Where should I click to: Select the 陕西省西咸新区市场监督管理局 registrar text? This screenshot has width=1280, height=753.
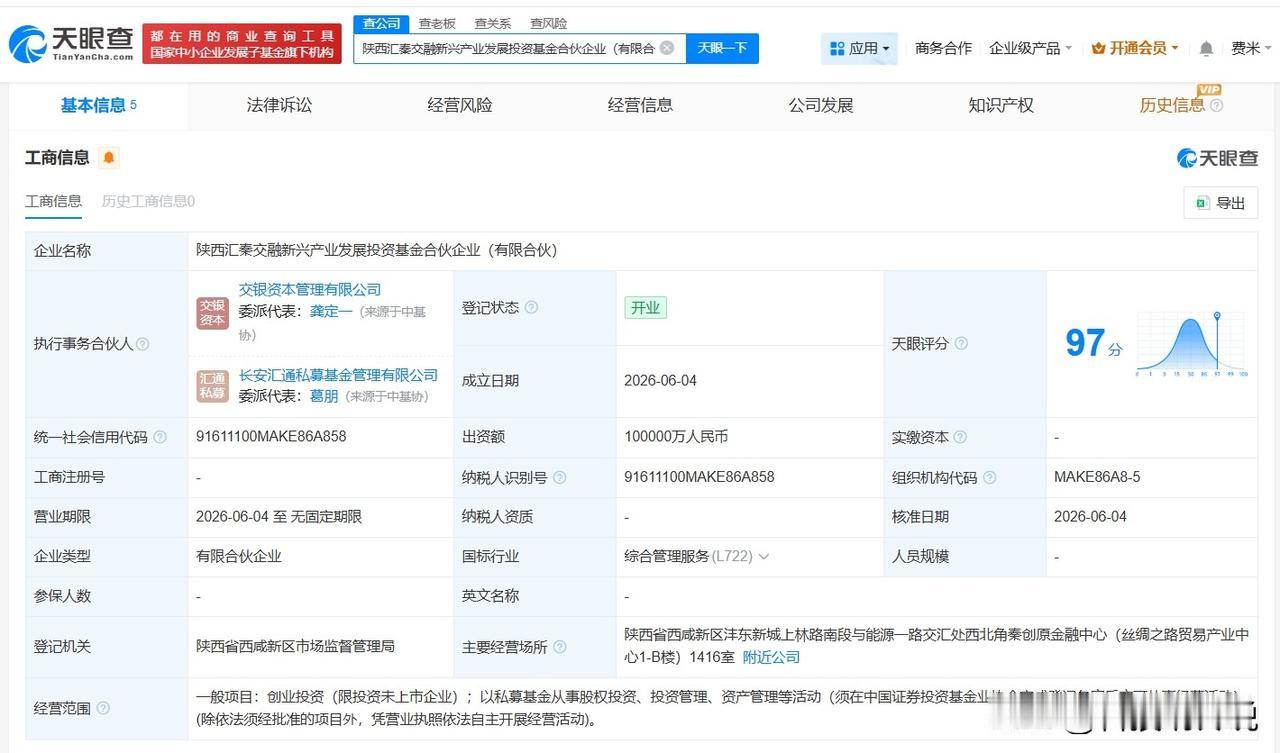pyautogui.click(x=295, y=647)
